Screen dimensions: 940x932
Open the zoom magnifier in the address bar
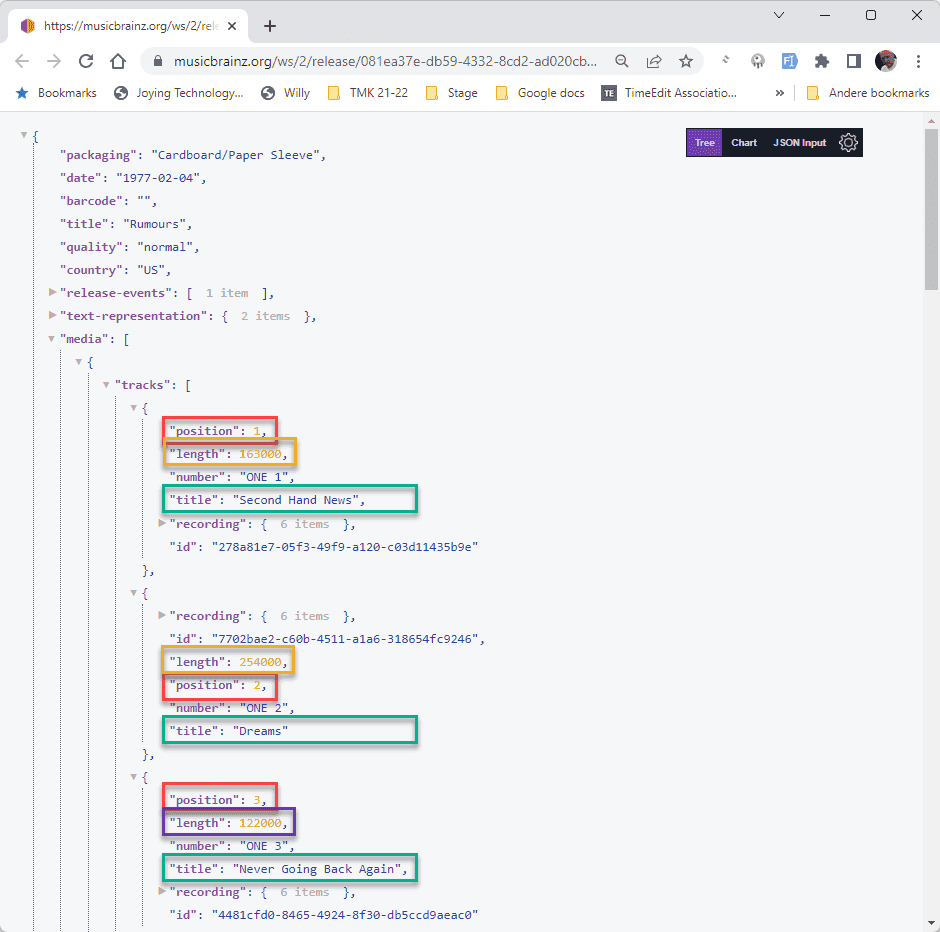tap(622, 61)
